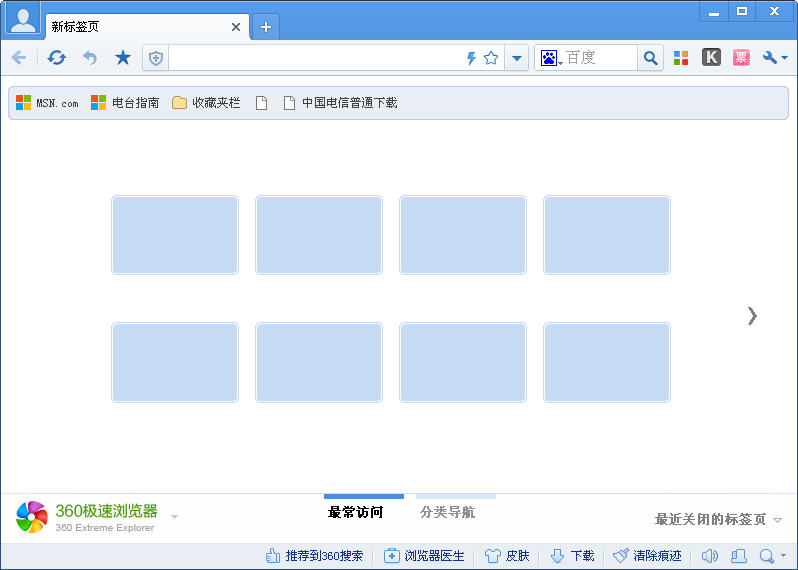This screenshot has height=570, width=798.
Task: Click the pink ticket extension icon
Action: 741,58
